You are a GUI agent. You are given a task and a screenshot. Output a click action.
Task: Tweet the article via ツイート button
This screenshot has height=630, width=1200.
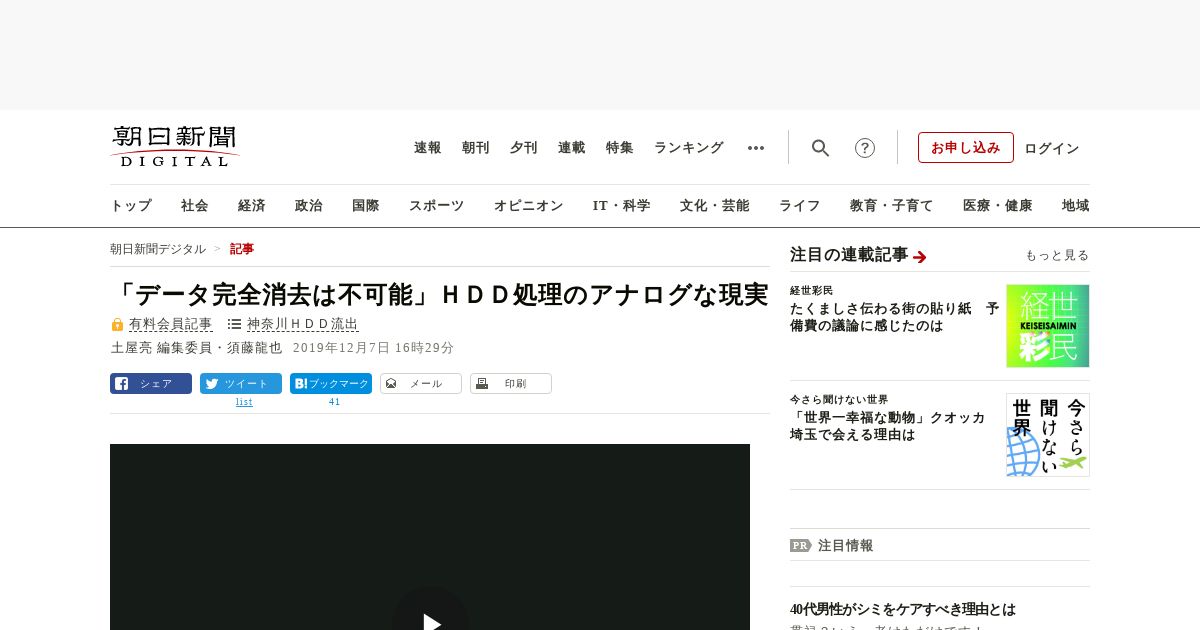[241, 383]
